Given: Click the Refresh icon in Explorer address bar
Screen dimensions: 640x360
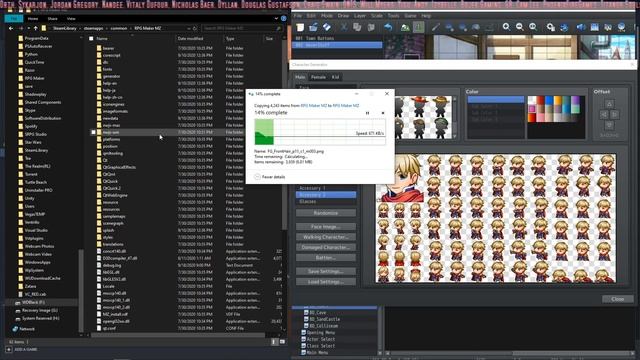Looking at the screenshot, I should [x=195, y=28].
